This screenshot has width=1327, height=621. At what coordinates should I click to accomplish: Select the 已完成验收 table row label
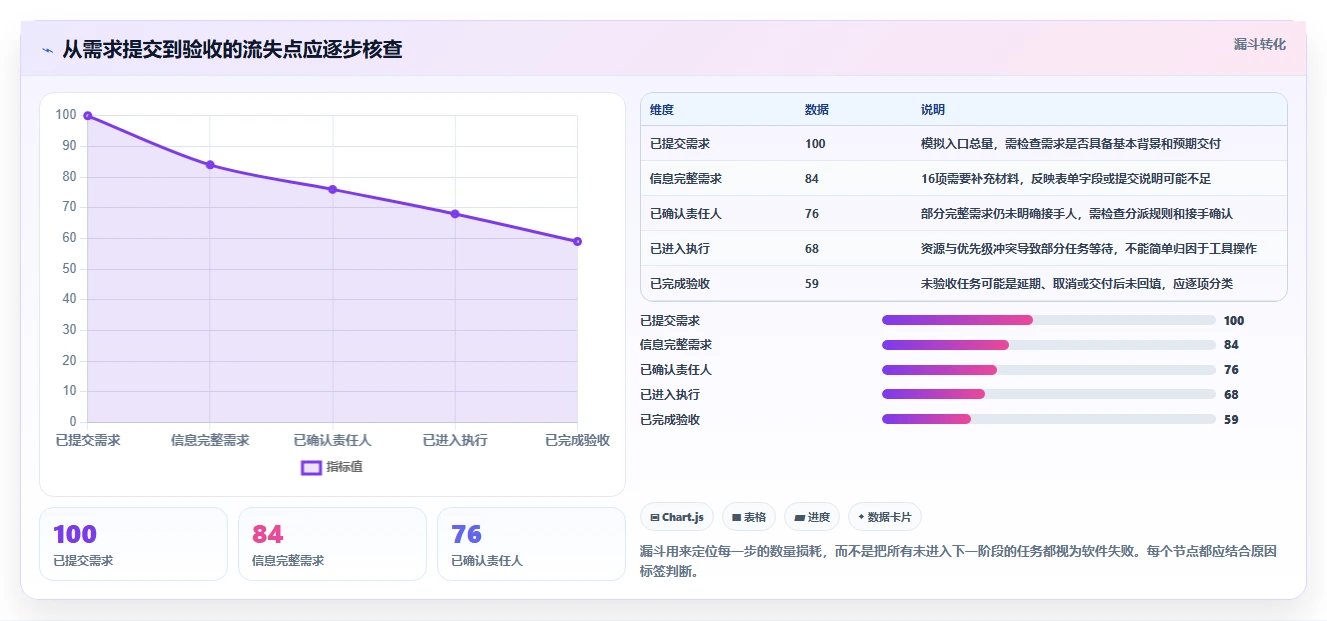click(x=680, y=284)
